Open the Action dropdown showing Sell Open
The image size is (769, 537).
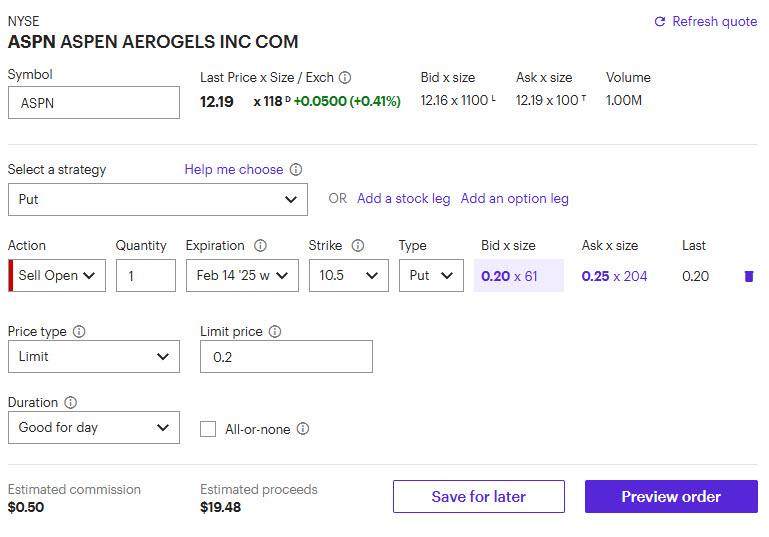(x=59, y=275)
